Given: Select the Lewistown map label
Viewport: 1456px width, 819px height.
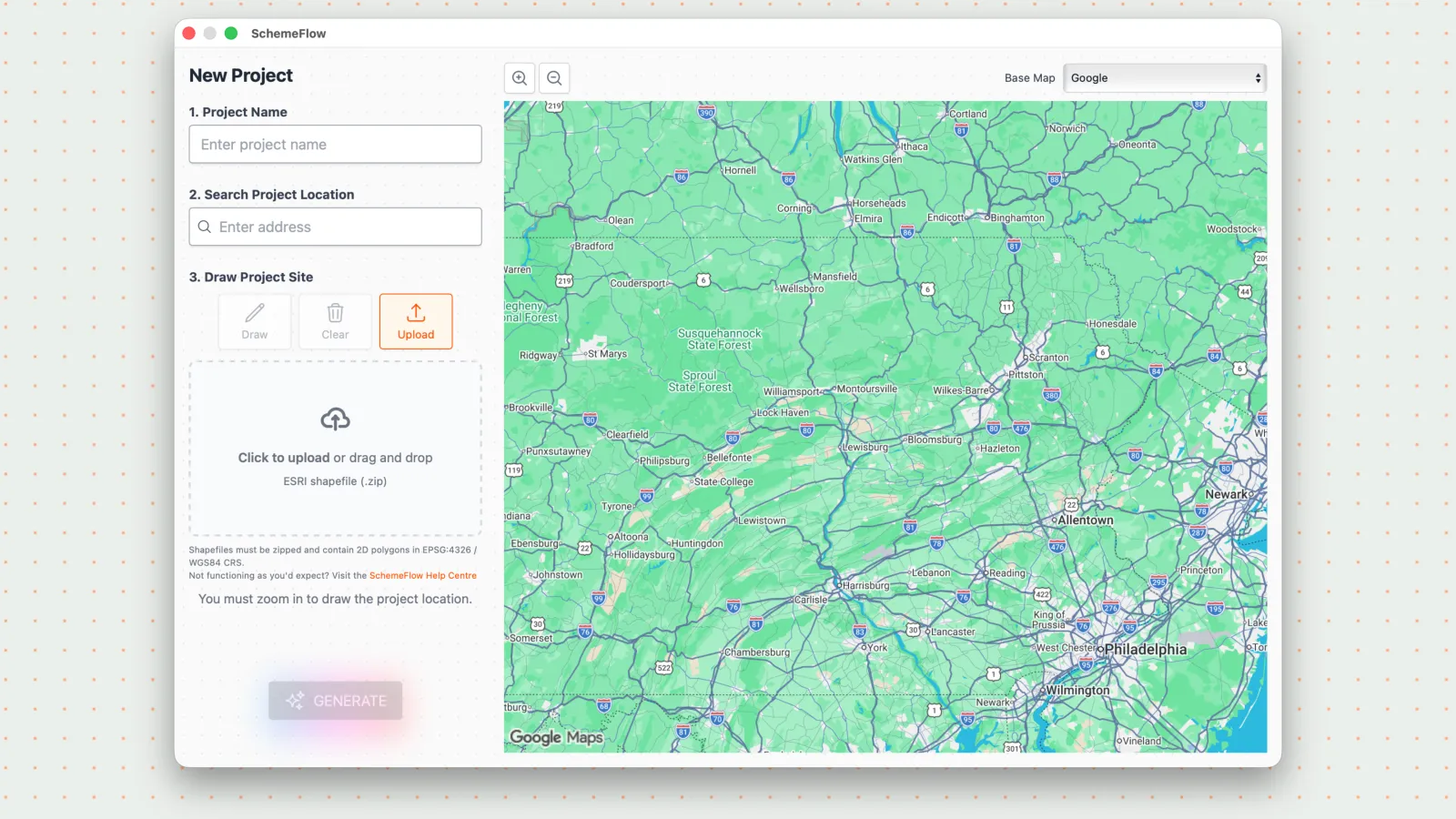Looking at the screenshot, I should [x=762, y=521].
